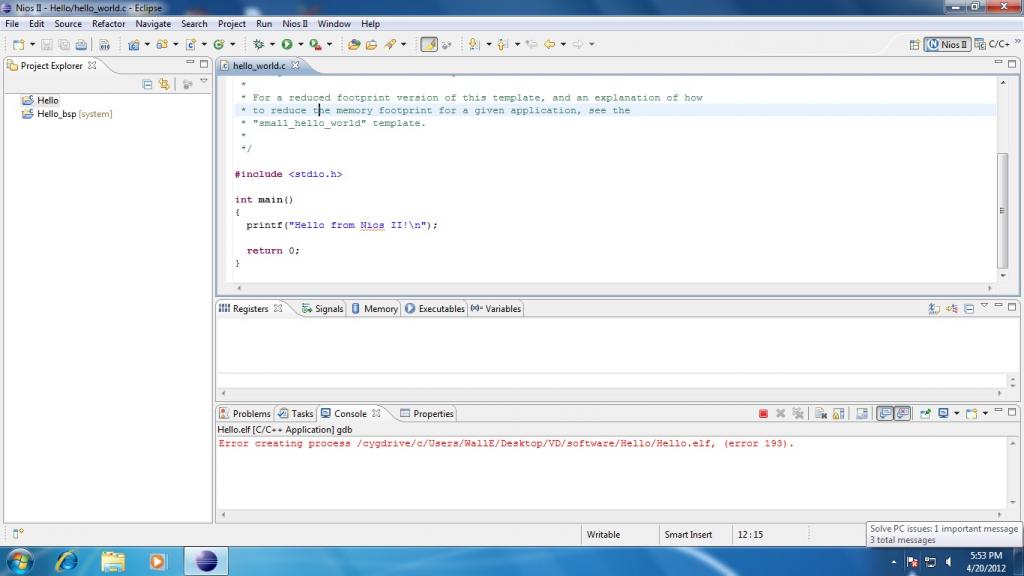
Task: Click the green Run button
Action: pos(287,44)
